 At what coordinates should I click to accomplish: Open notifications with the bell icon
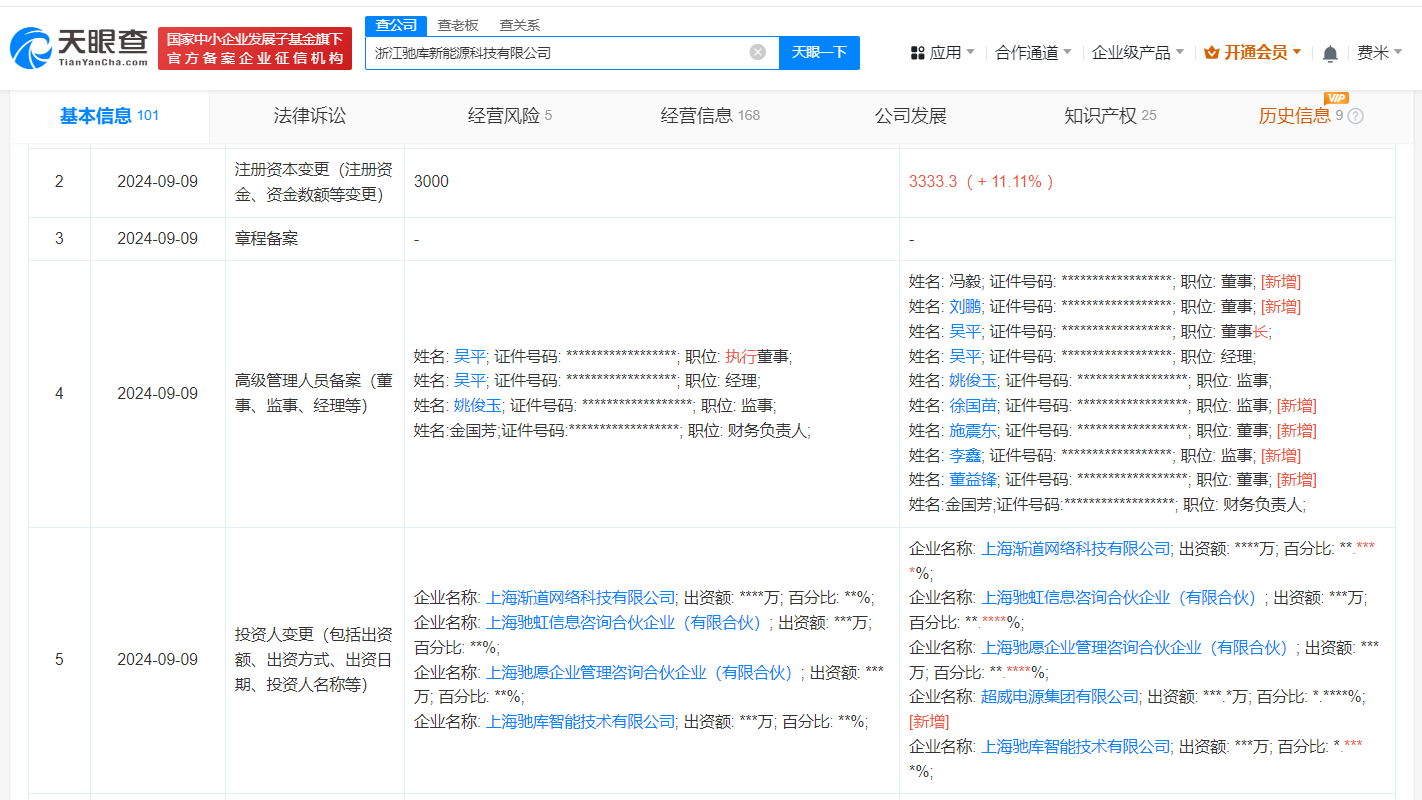[1330, 52]
